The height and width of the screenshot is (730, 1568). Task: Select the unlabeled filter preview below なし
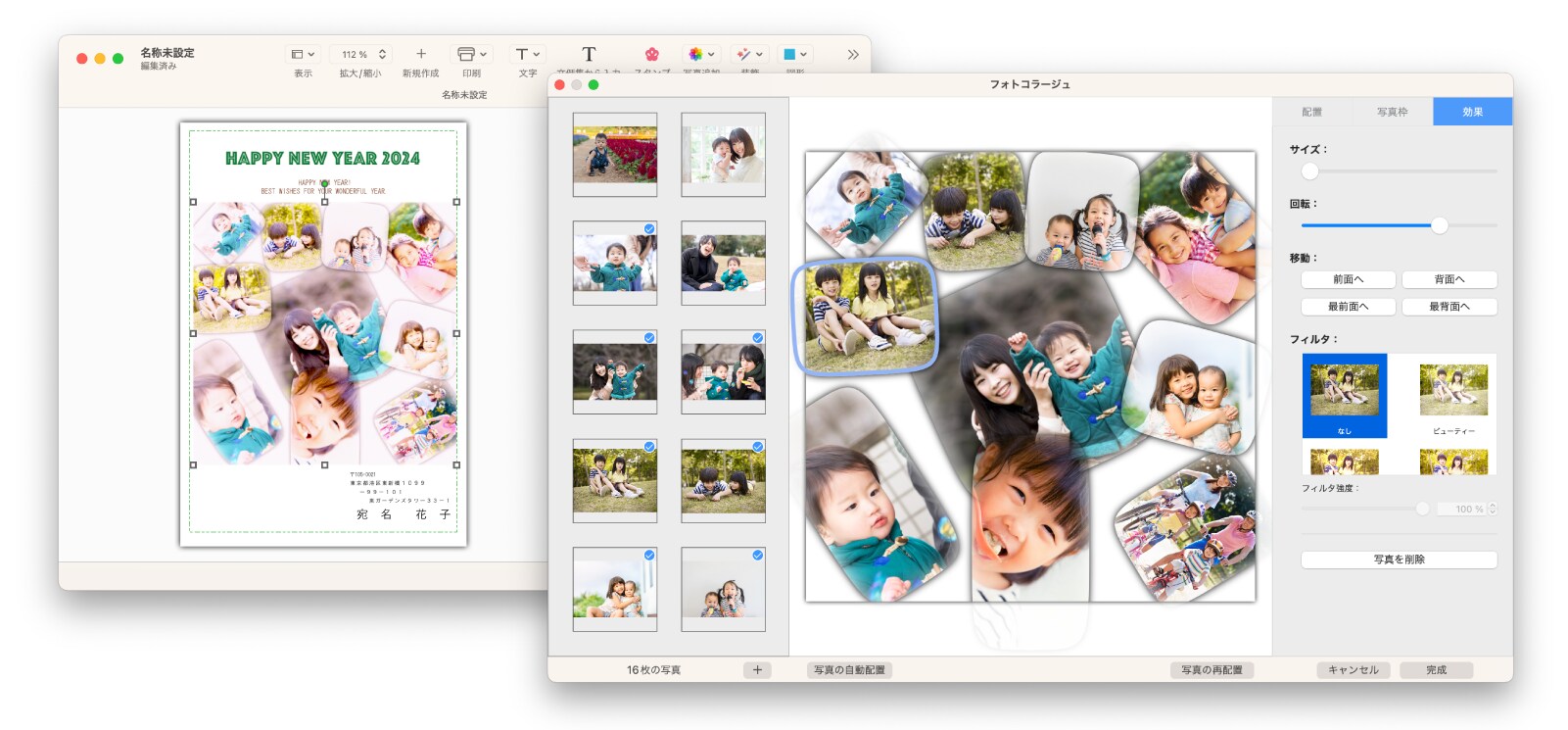point(1345,462)
